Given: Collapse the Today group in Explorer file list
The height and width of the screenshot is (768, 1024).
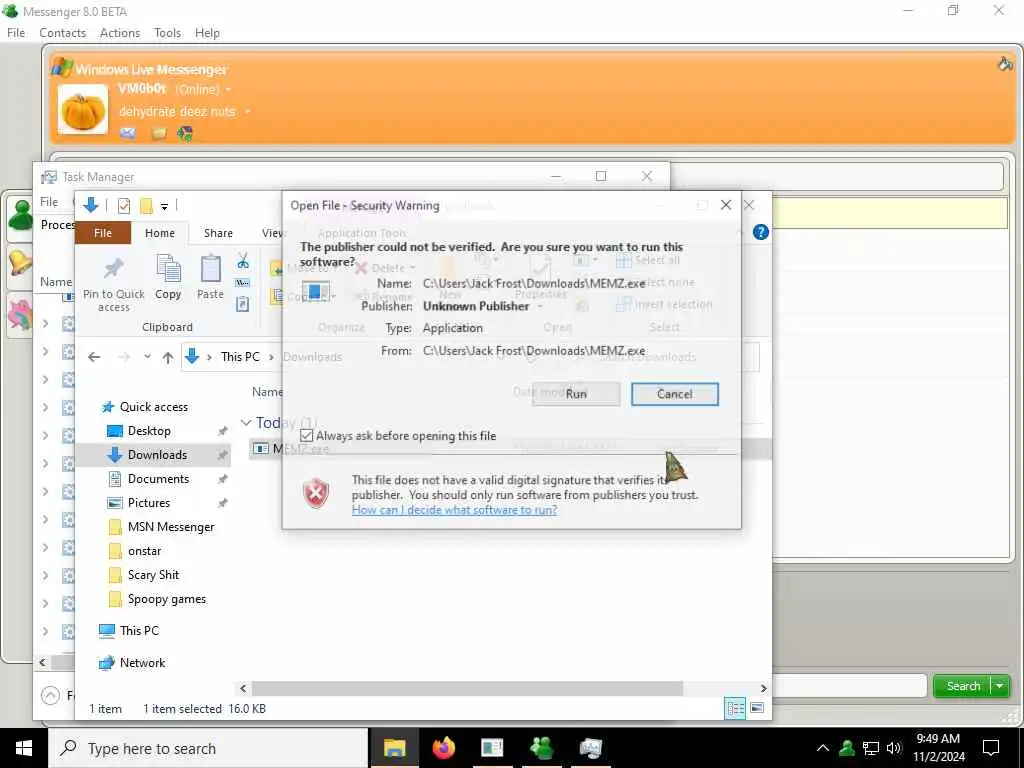Looking at the screenshot, I should tap(246, 423).
